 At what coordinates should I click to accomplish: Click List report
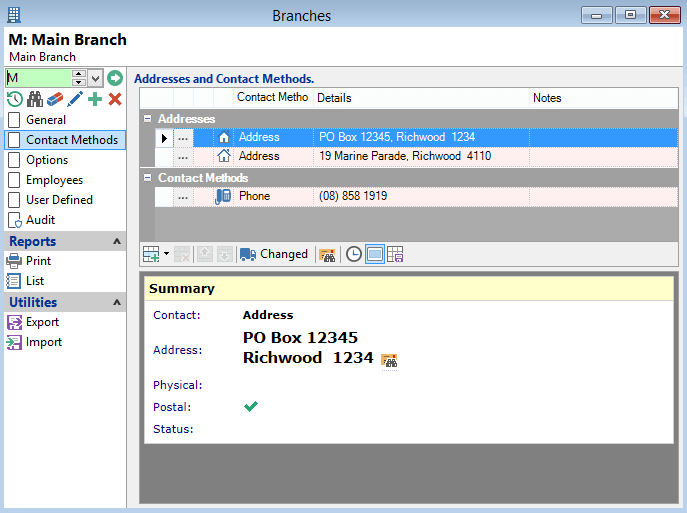[x=65, y=281]
